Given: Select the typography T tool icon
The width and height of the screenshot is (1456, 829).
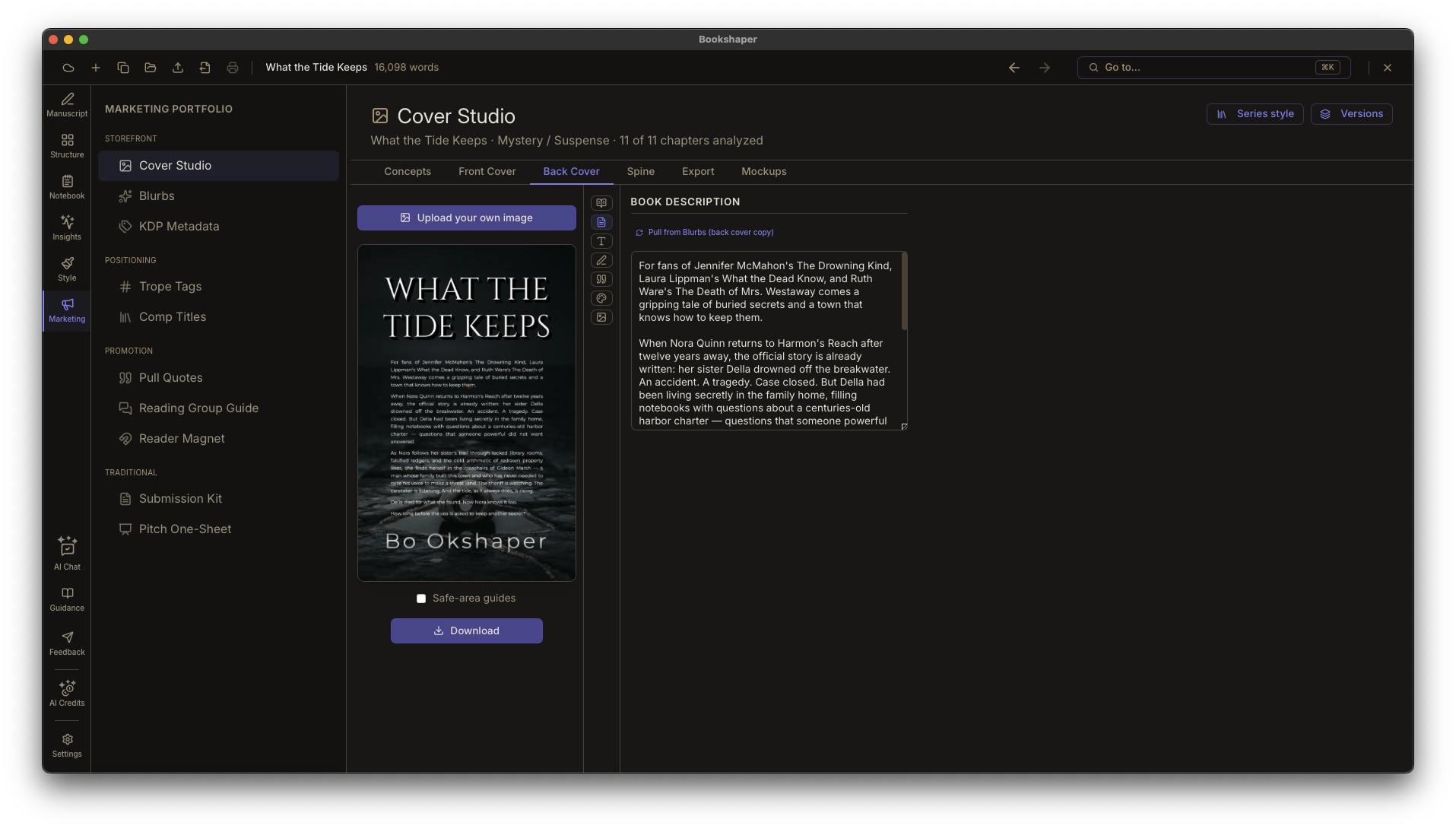Looking at the screenshot, I should (x=601, y=241).
